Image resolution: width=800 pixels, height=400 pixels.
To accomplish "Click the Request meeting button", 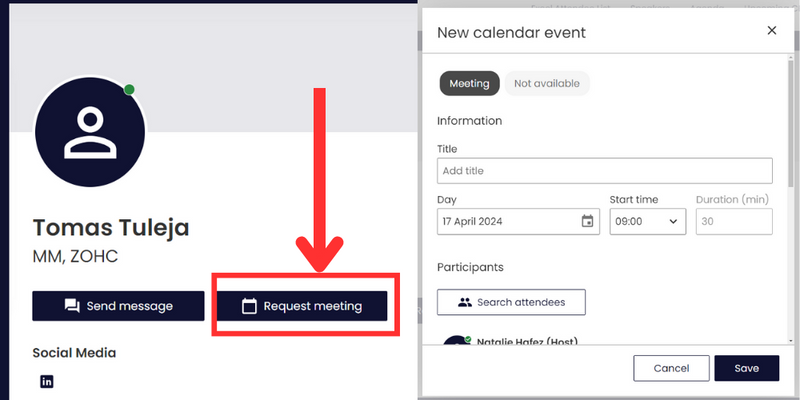I will [x=302, y=306].
